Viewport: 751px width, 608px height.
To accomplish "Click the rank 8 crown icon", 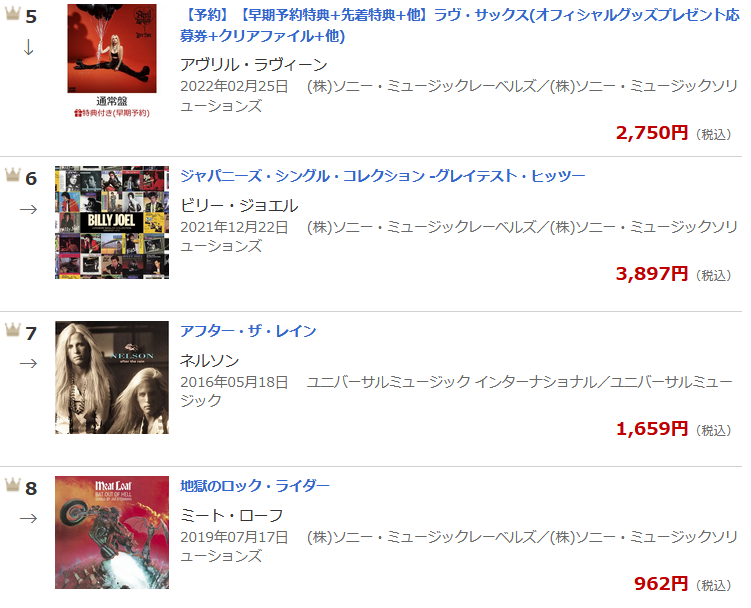I will tap(12, 485).
